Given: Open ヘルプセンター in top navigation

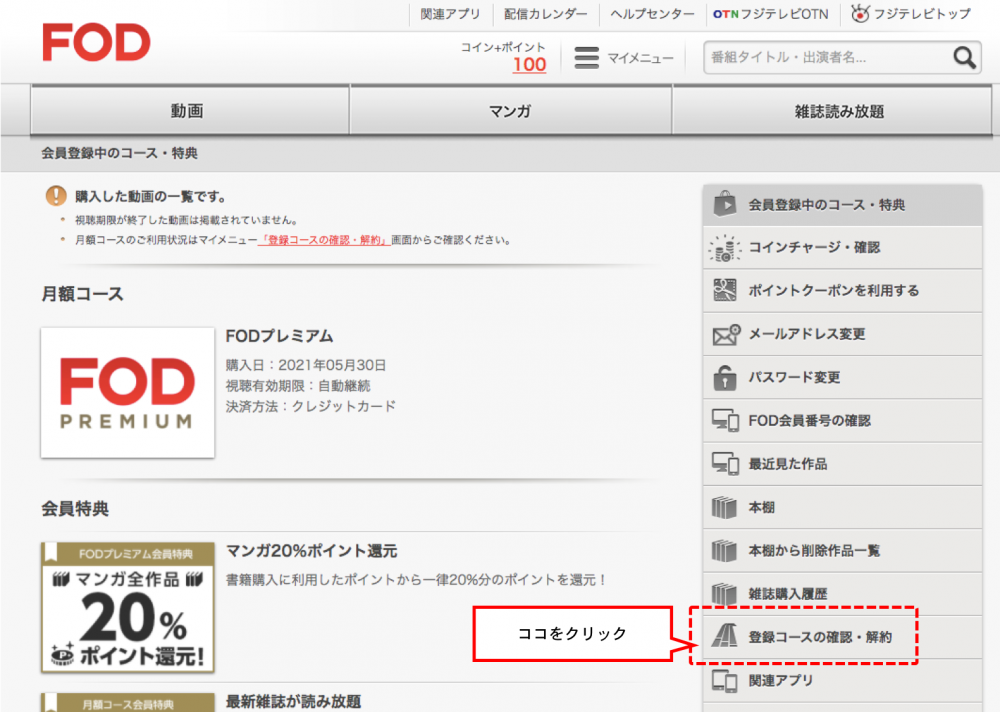Looking at the screenshot, I should click(x=652, y=14).
